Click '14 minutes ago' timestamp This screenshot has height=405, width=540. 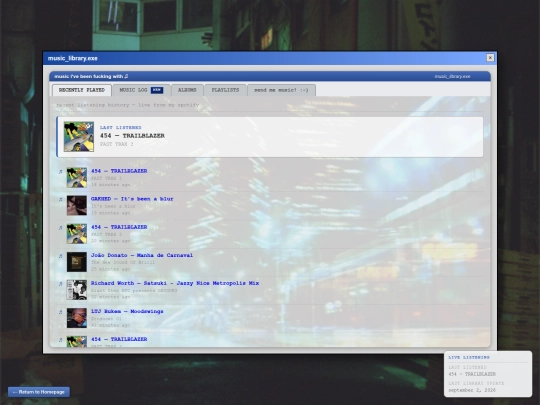pos(111,185)
